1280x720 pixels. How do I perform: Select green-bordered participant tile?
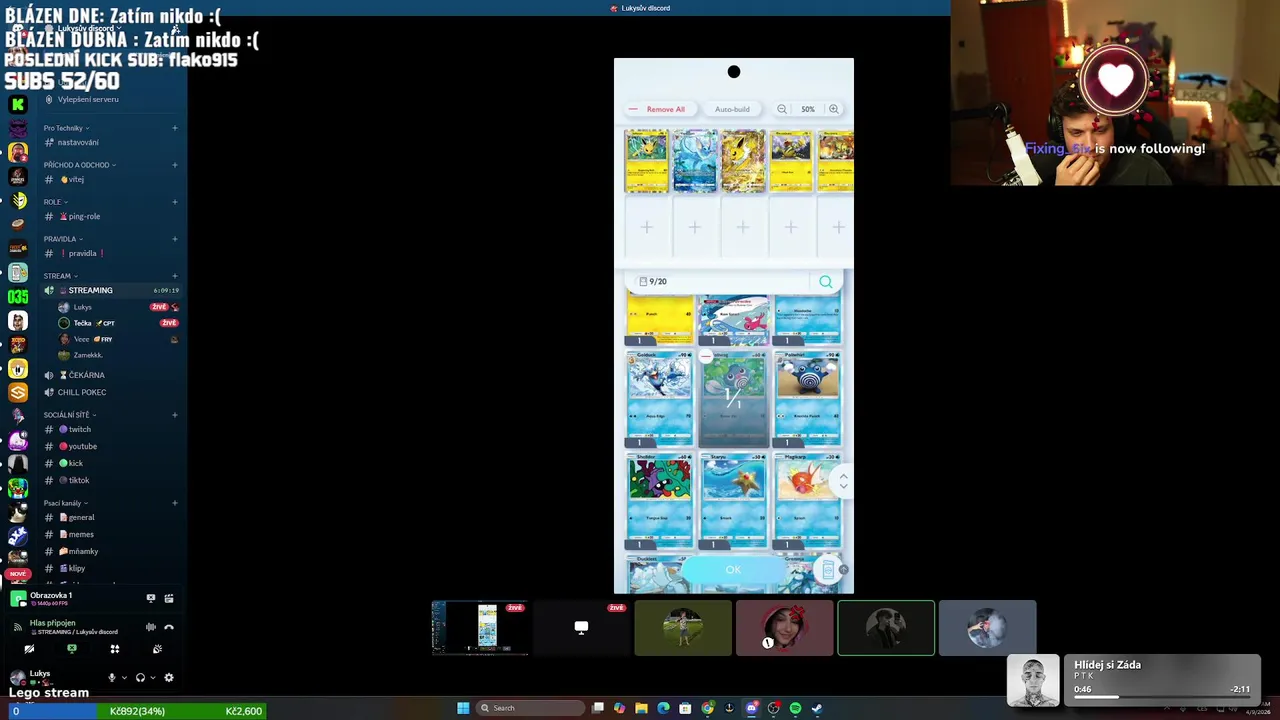click(x=886, y=628)
